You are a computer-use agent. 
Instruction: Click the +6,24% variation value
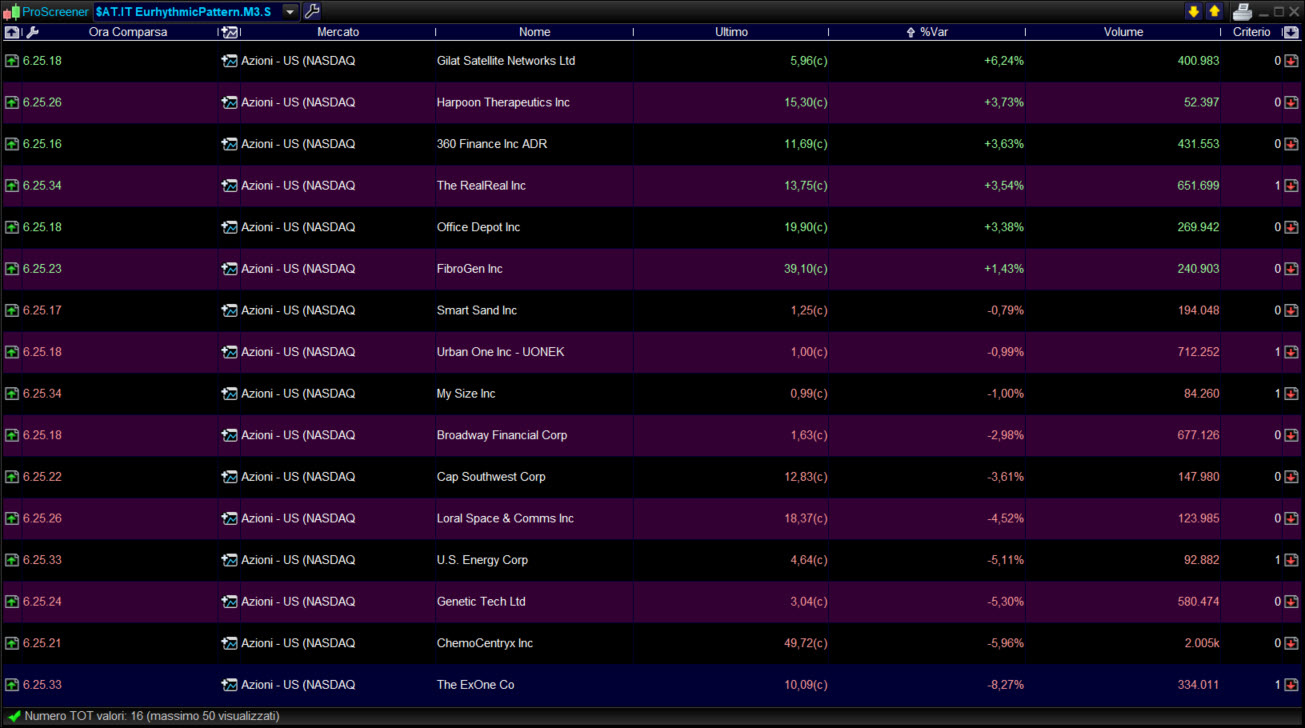(x=1004, y=61)
